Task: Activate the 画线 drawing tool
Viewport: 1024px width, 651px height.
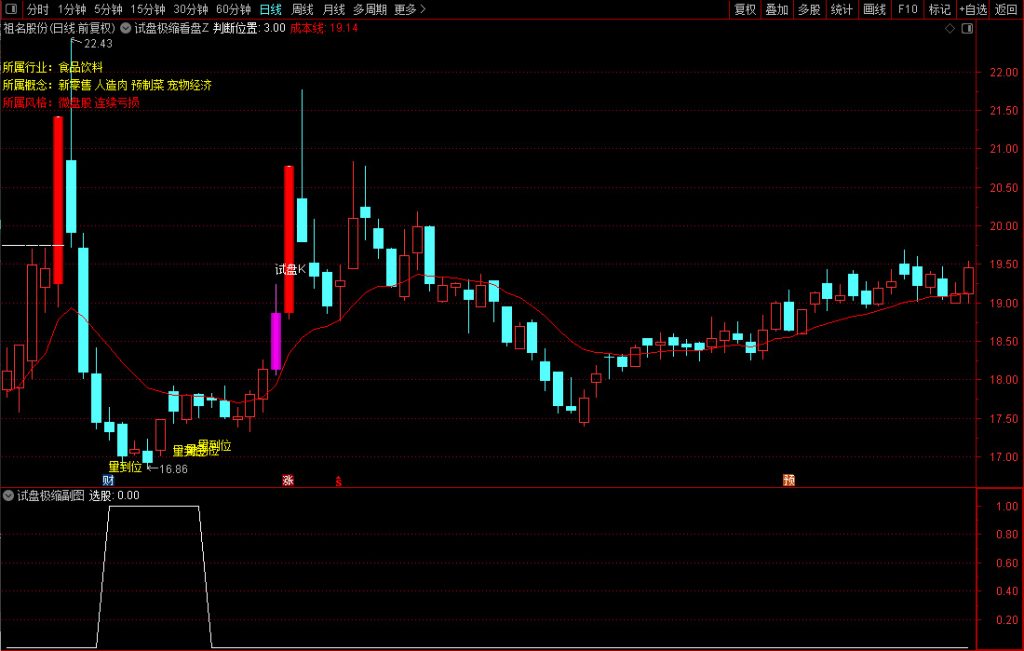Action: (x=874, y=9)
